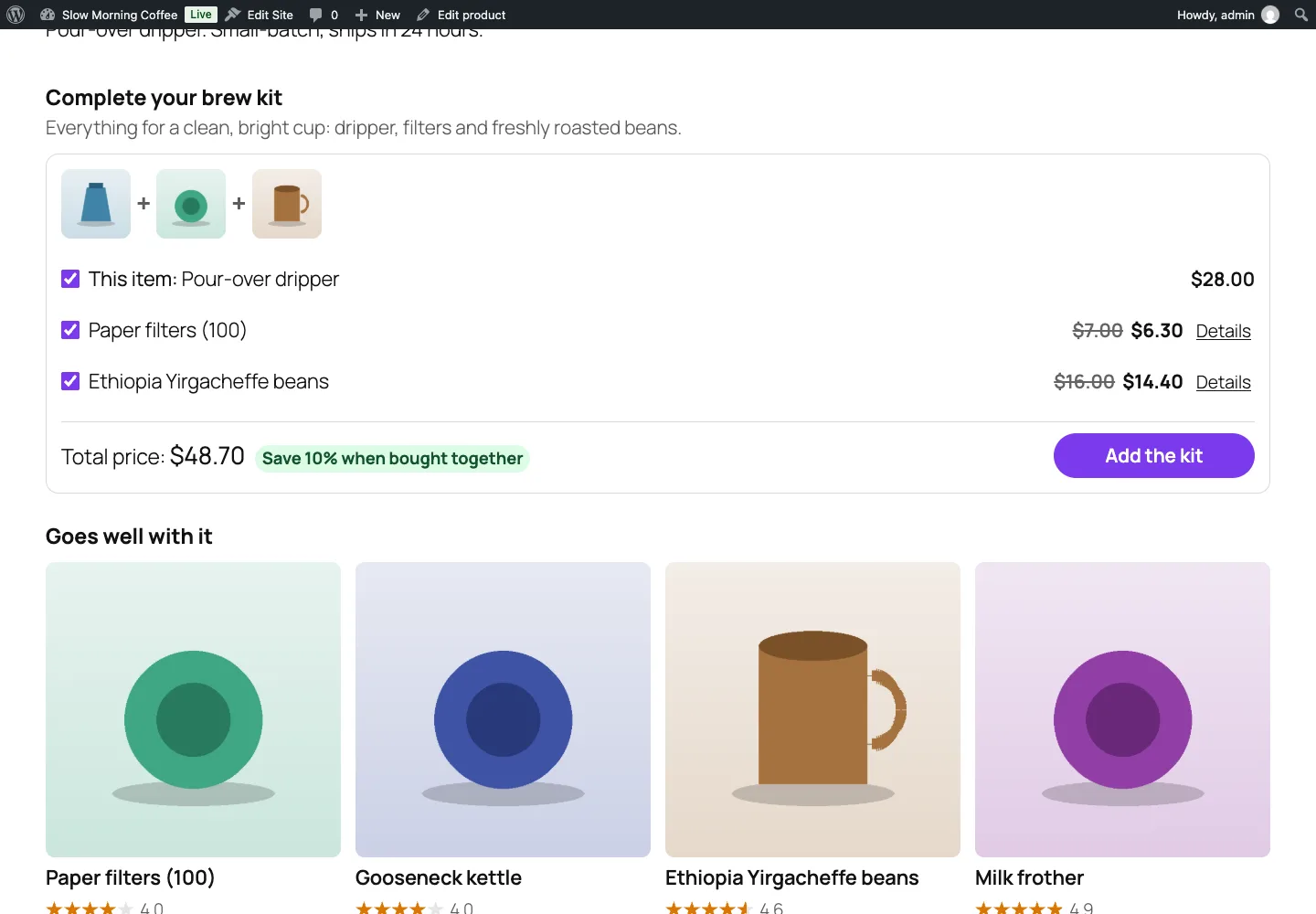
Task: Click the comment count 0
Action: (334, 15)
